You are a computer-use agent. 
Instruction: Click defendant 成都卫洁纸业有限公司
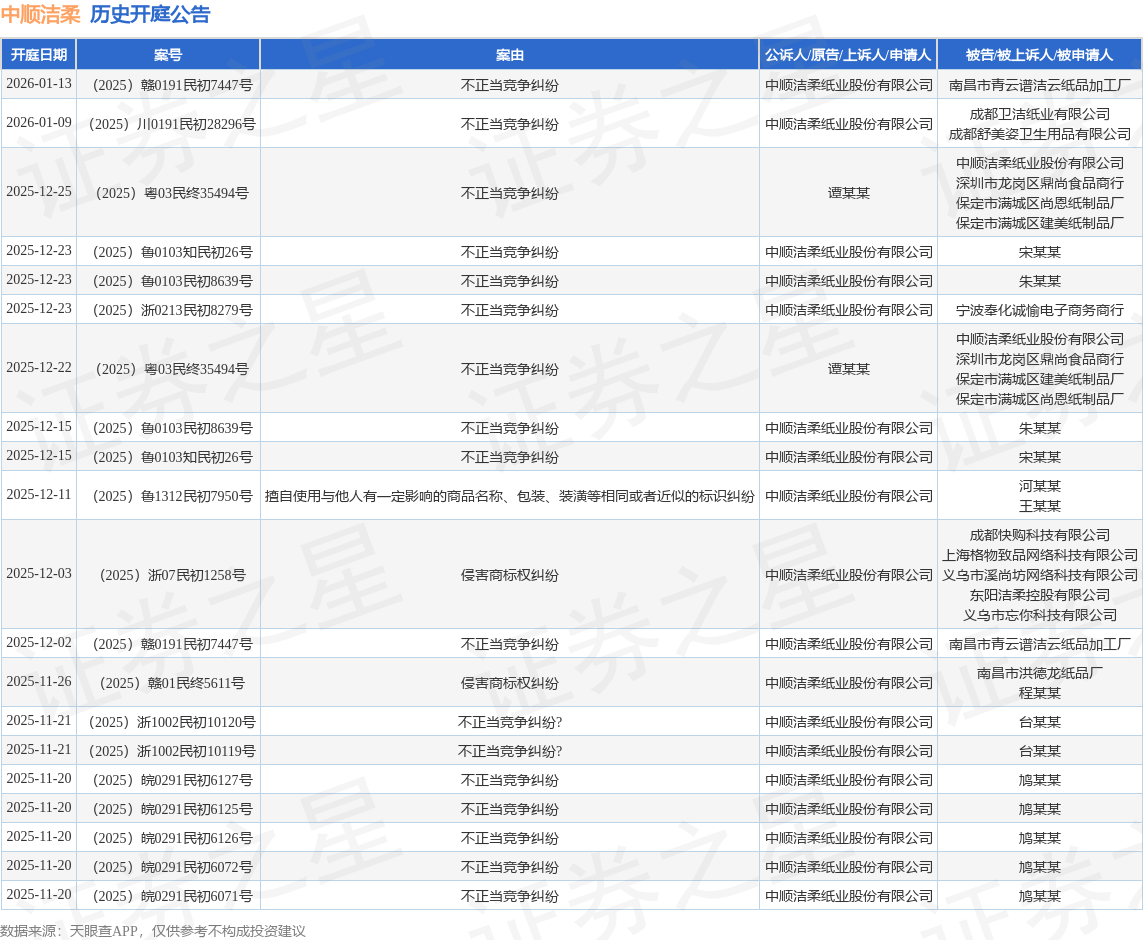click(x=1039, y=114)
